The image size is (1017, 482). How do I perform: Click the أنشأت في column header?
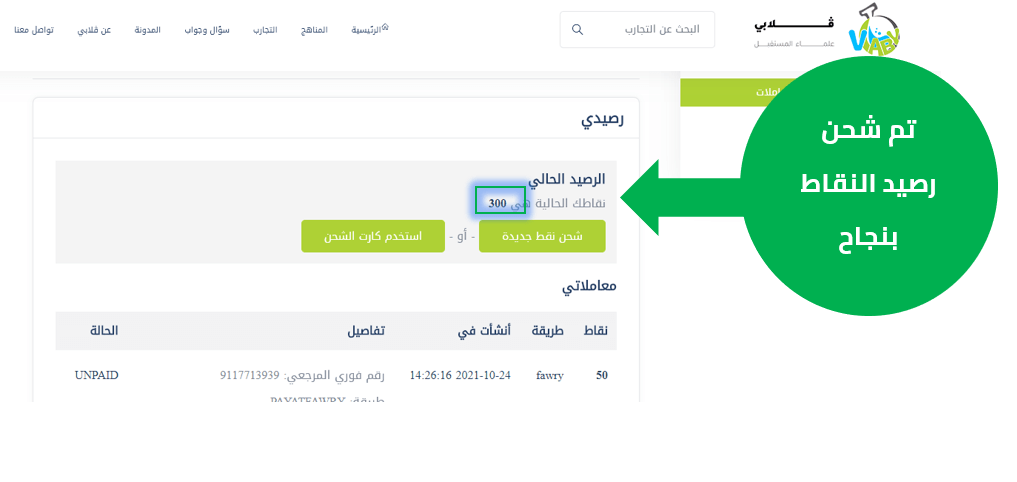482,331
